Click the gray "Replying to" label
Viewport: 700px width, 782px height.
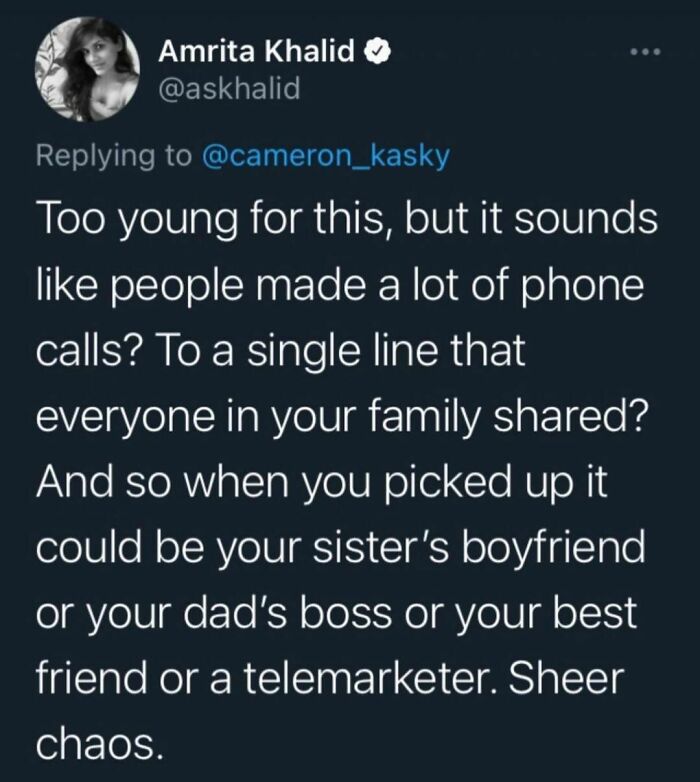pos(114,157)
